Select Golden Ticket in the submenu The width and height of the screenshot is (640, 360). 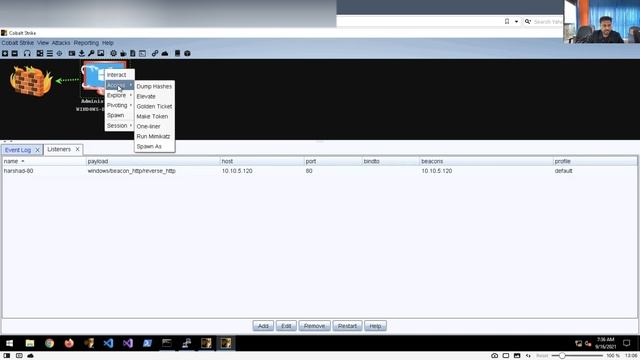coord(154,106)
